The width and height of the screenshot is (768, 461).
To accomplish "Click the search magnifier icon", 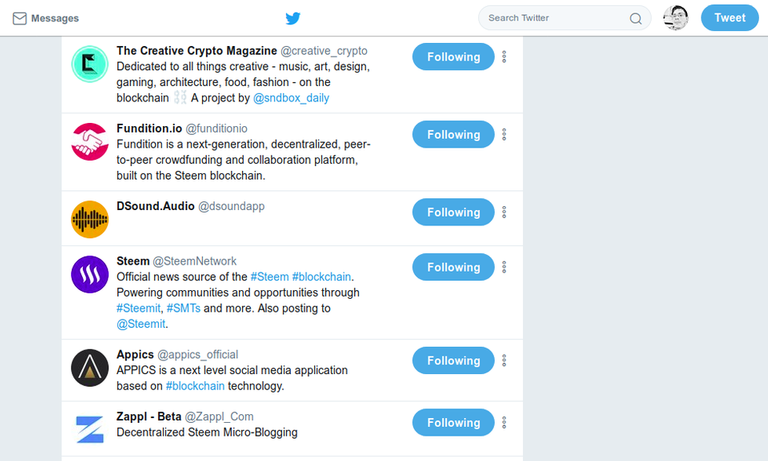I will [636, 19].
